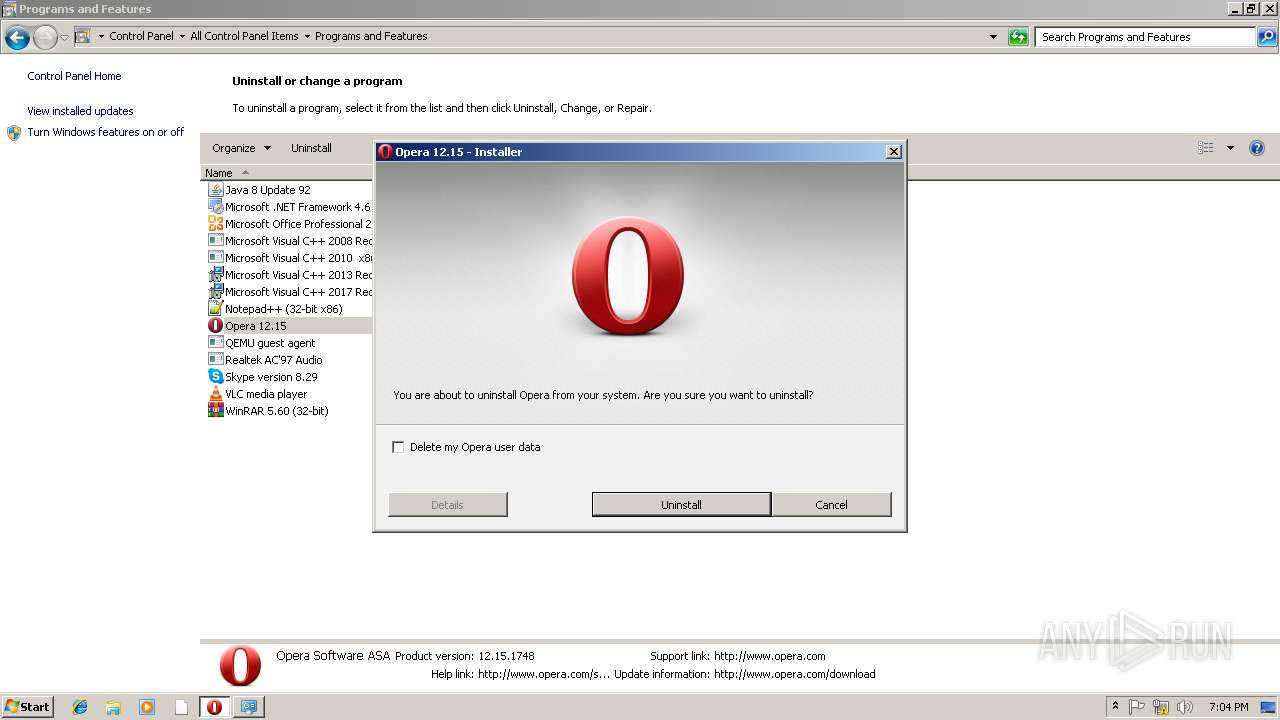Click the Microsoft Visual C++ 2013 icon
This screenshot has height=720, width=1280.
[x=215, y=275]
